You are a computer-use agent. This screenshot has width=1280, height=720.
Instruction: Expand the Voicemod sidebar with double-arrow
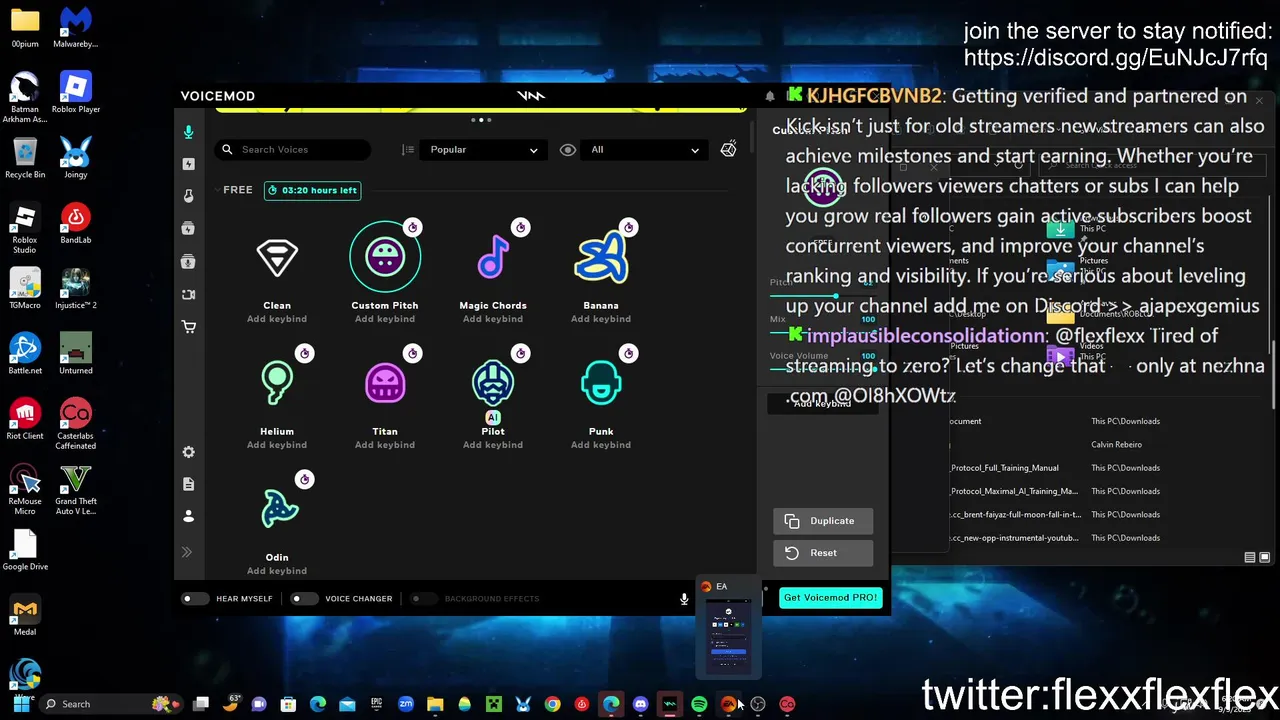coord(186,552)
